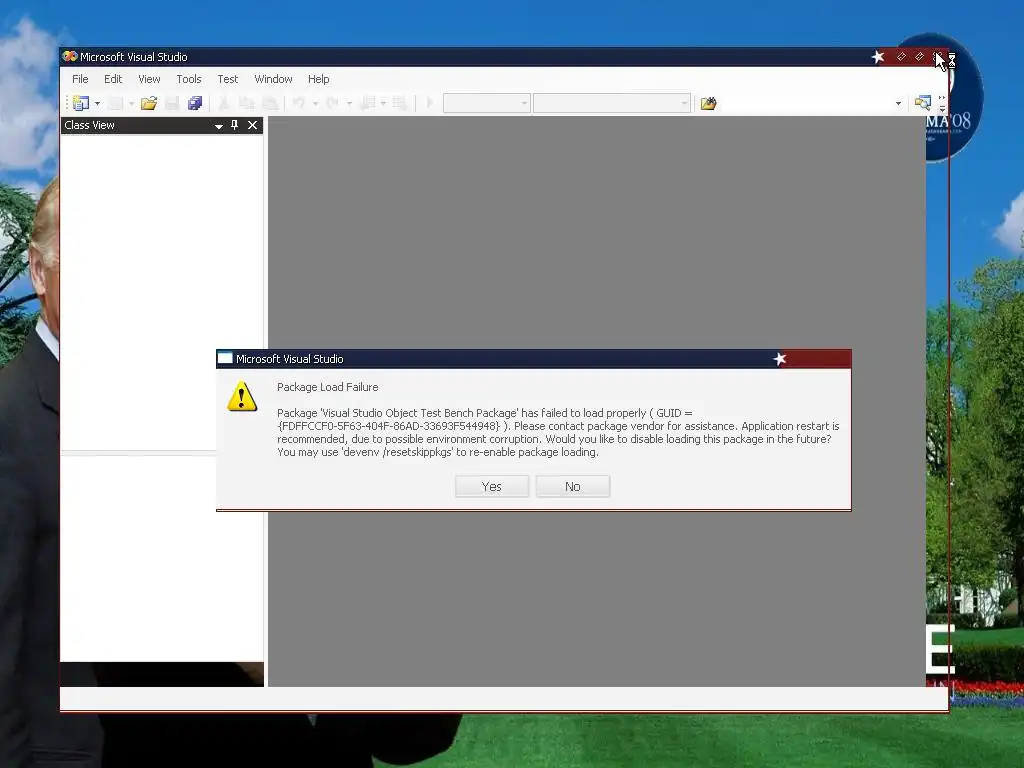
Task: Click the Redo arrow icon
Action: [332, 103]
